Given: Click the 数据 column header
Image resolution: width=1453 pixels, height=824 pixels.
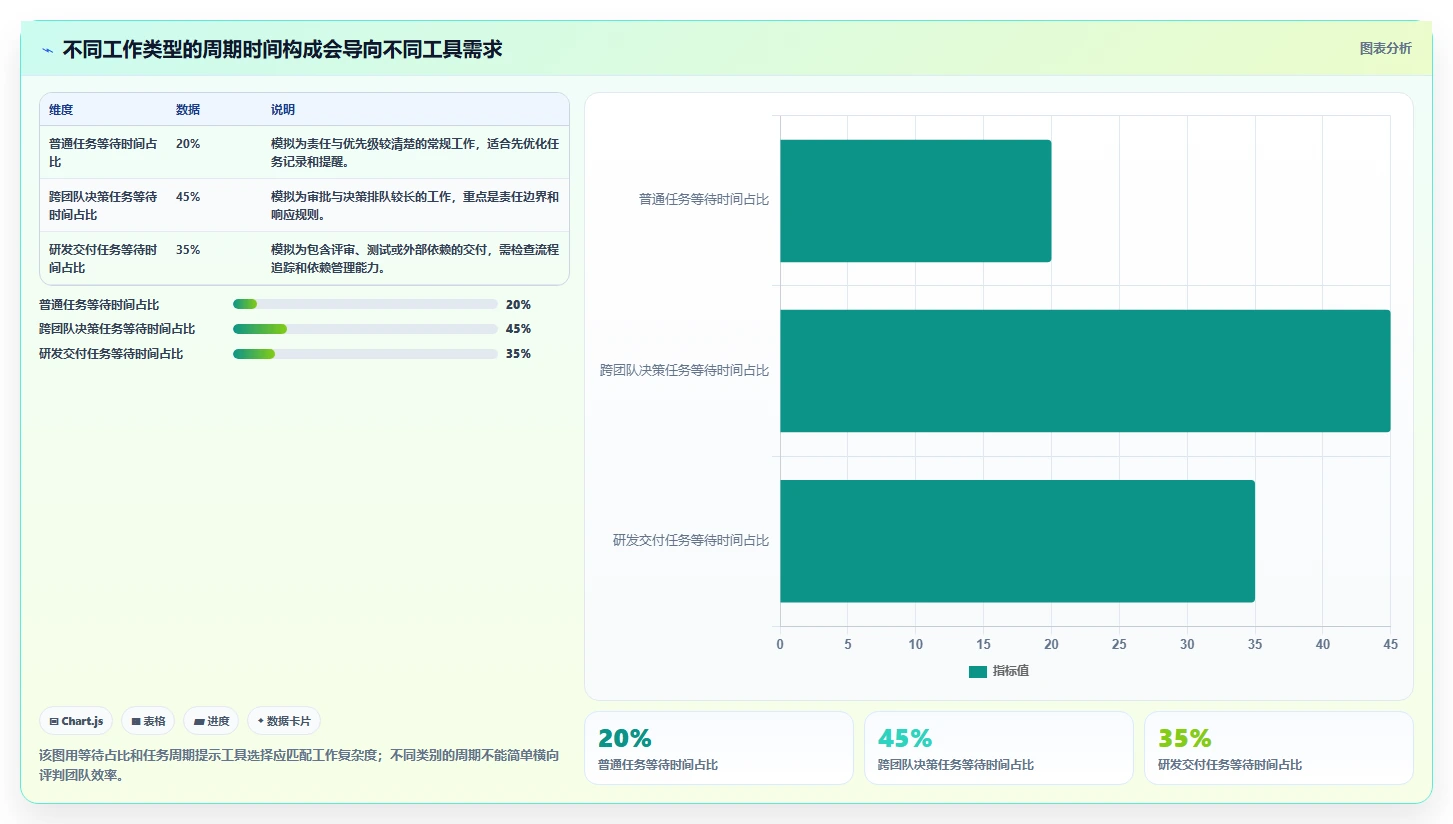Looking at the screenshot, I should (188, 110).
